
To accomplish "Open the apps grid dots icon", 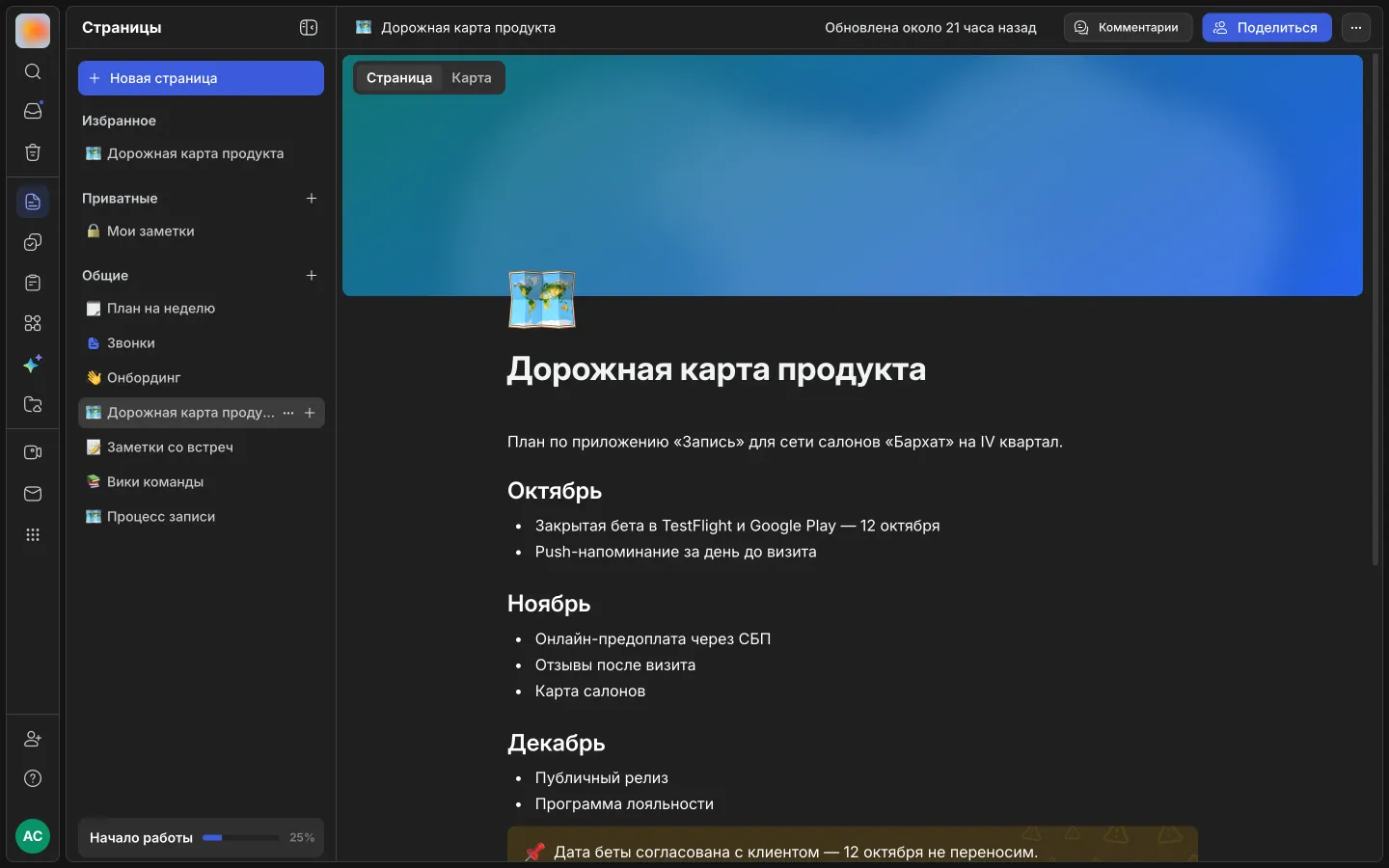I will point(33,534).
